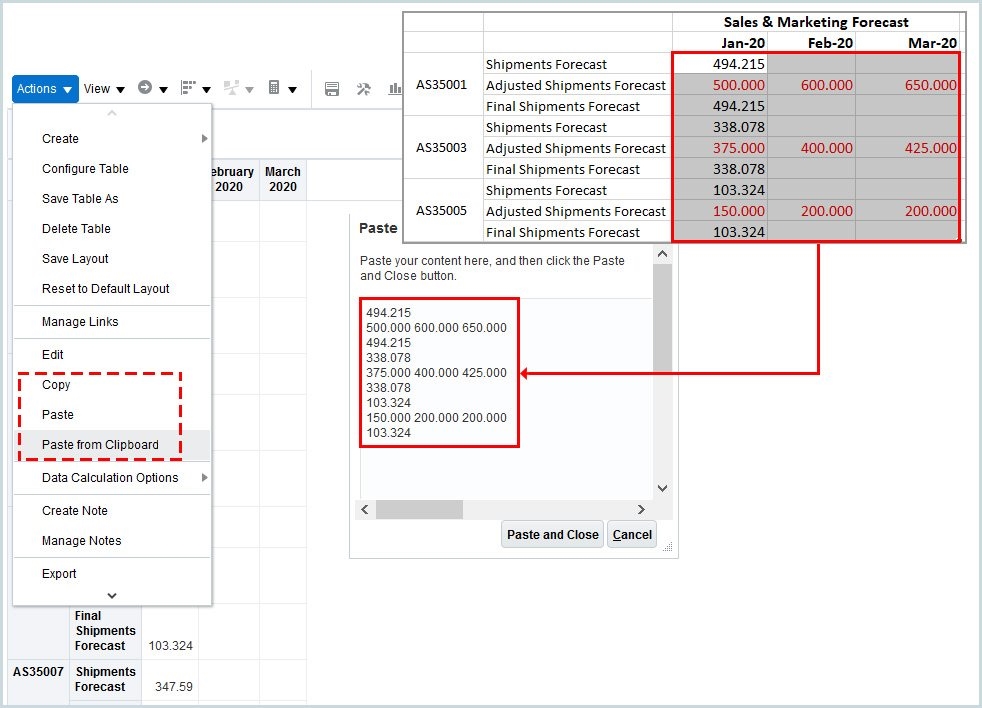Click Export in the Actions menu

[x=59, y=574]
